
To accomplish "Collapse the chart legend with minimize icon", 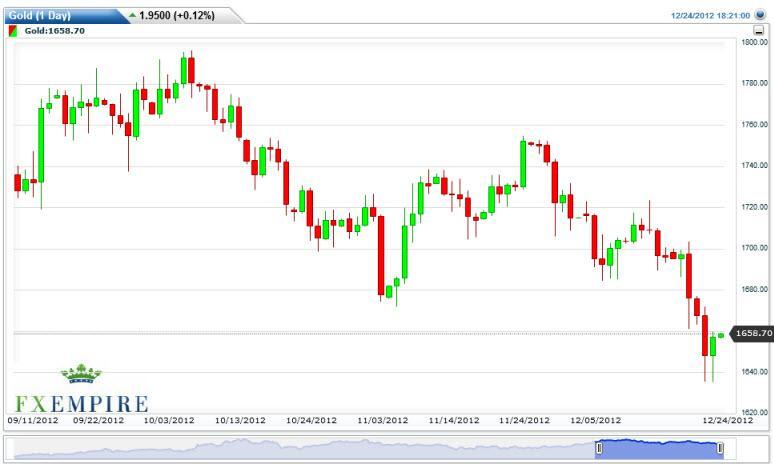I will tap(760, 32).
